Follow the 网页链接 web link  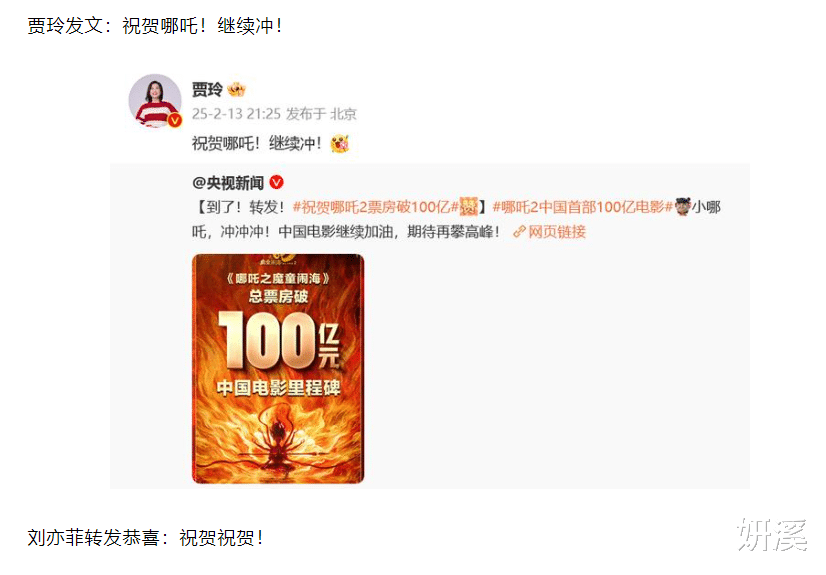tap(557, 232)
